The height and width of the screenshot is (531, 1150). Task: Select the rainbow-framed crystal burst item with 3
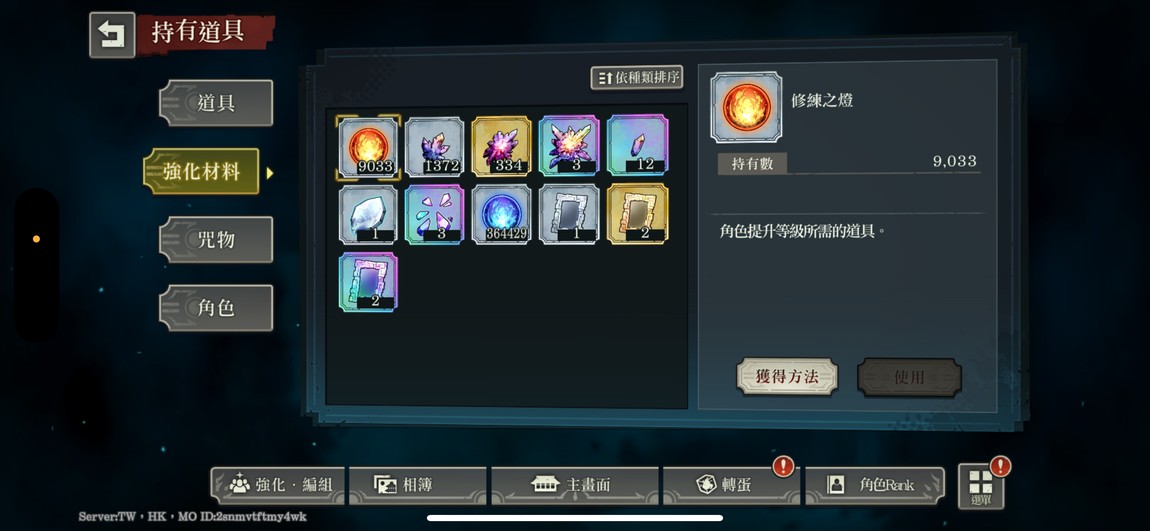pyautogui.click(x=569, y=146)
